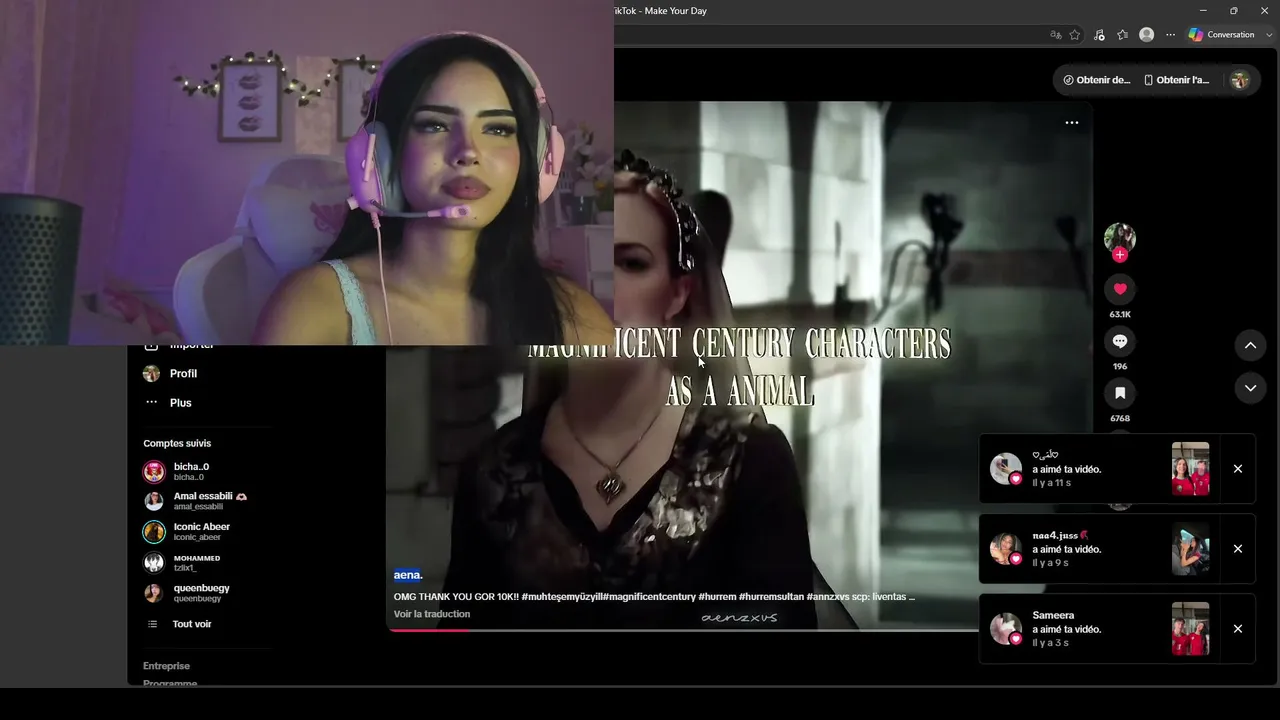Open the browser profile avatar
Screen dimensions: 1280x720
point(1147,35)
